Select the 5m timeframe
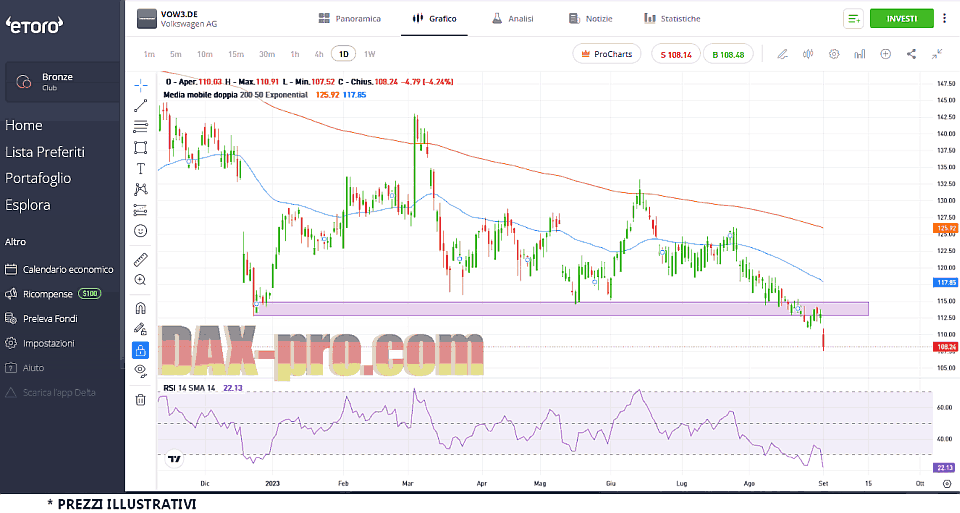The image size is (960, 513). tap(176, 54)
